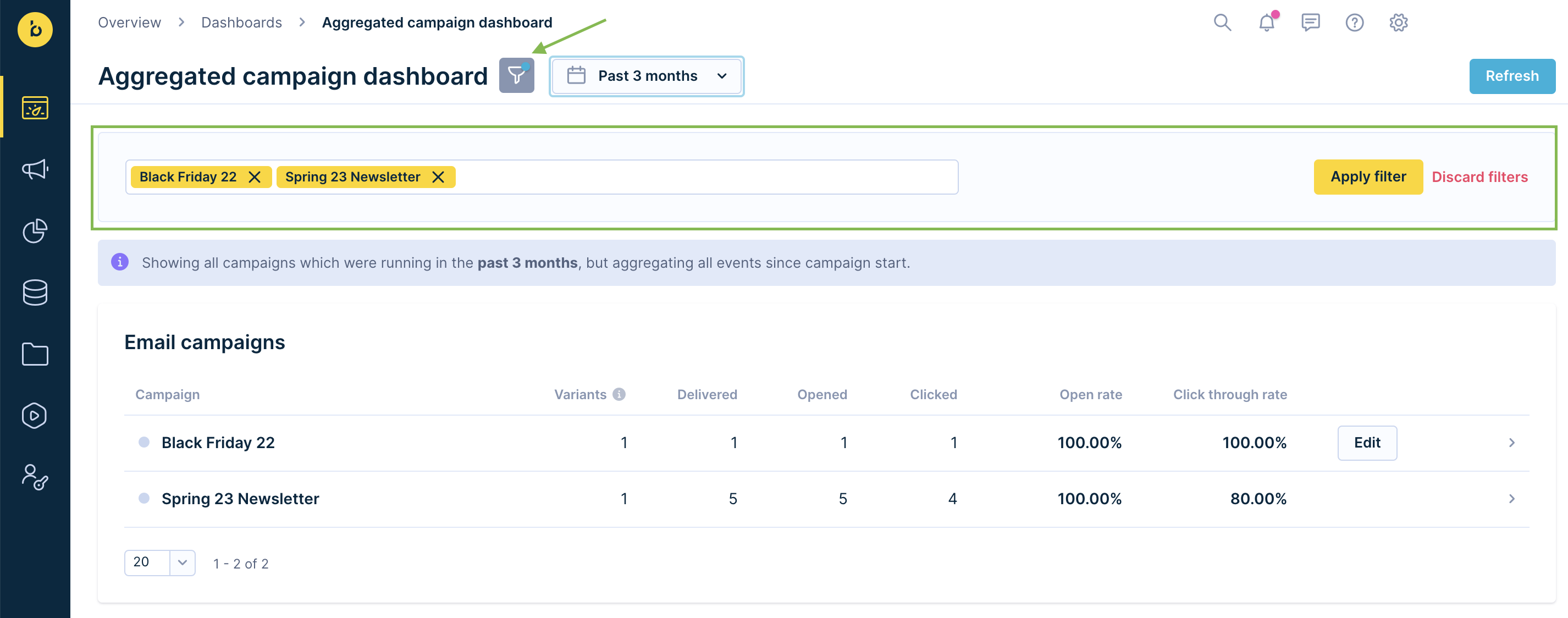Open the Dashboards sidebar icon
The image size is (1568, 618).
coord(35,108)
